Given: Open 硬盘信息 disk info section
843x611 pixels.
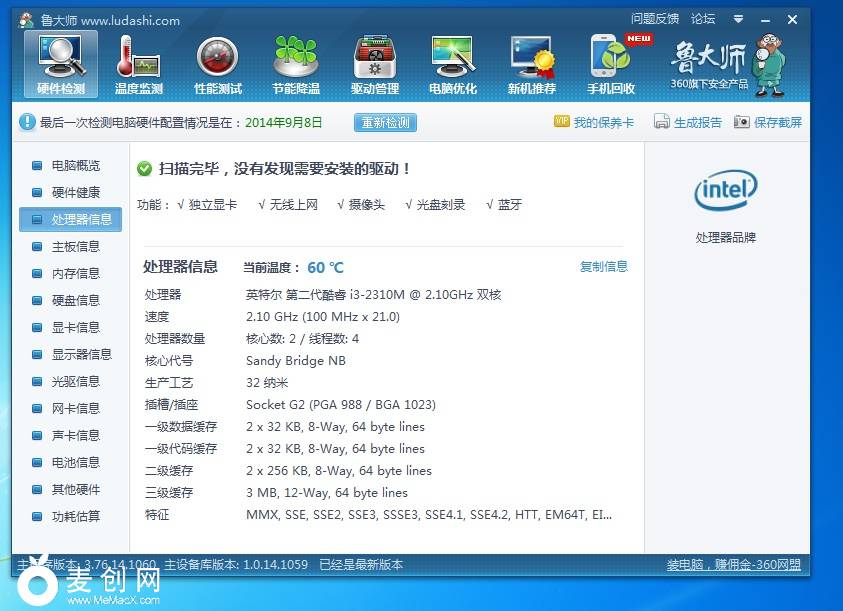Looking at the screenshot, I should tap(75, 300).
